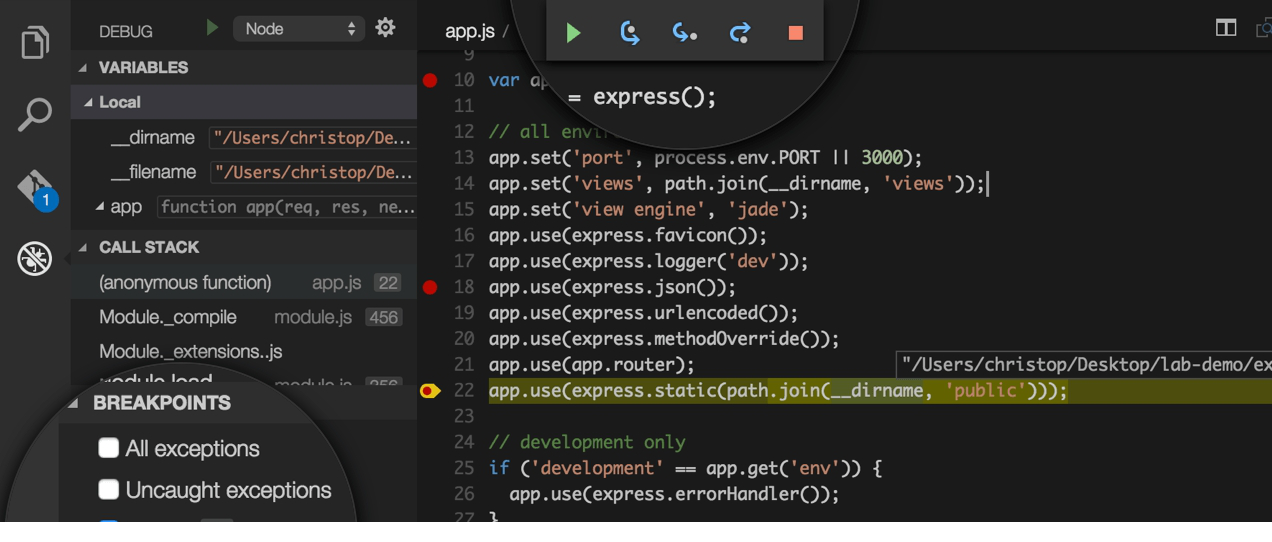The height and width of the screenshot is (542, 1272).
Task: Remove the breakpoint dot on line 18
Action: click(x=430, y=288)
